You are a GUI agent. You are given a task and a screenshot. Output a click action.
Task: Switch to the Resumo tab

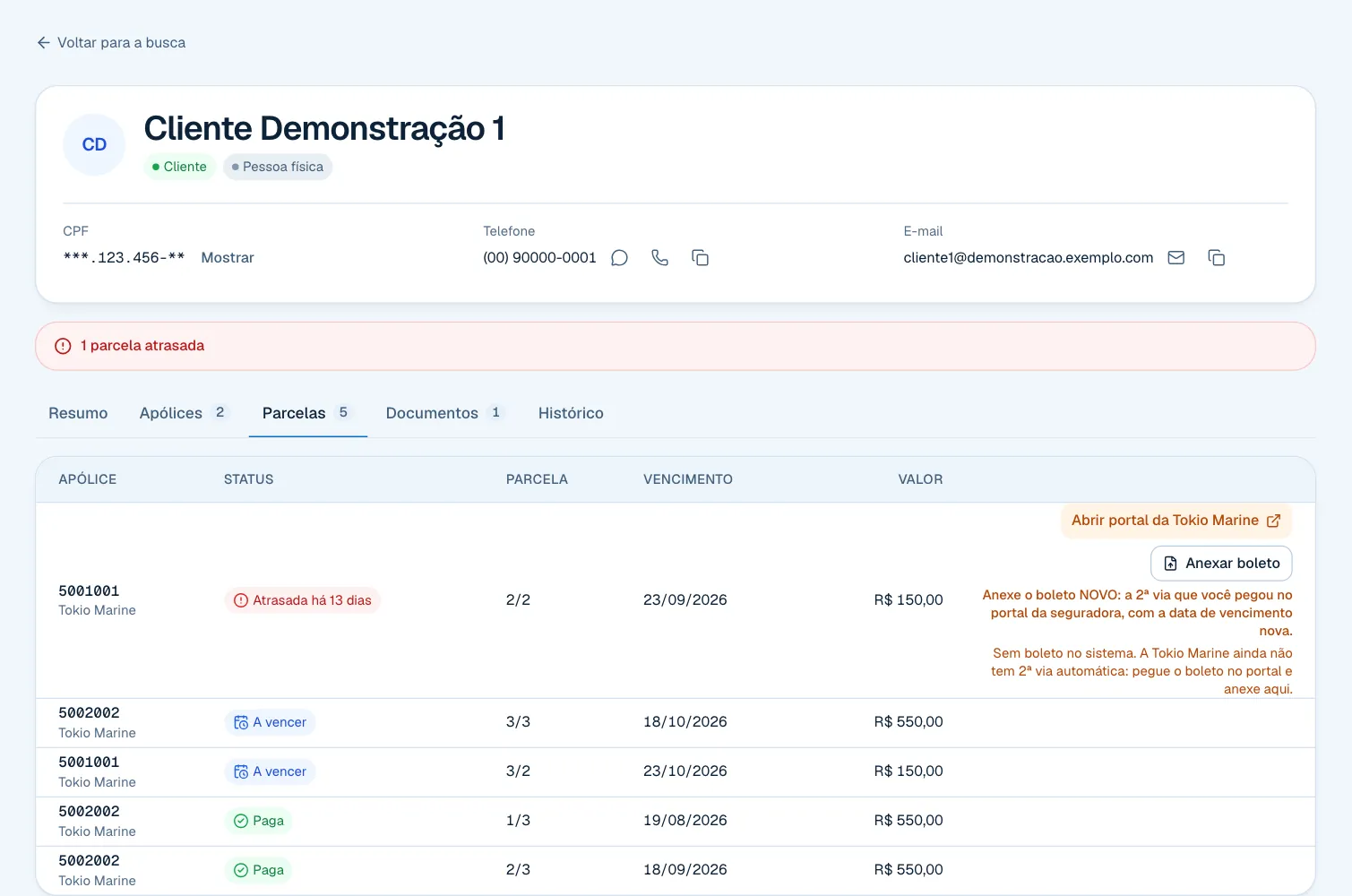click(78, 413)
